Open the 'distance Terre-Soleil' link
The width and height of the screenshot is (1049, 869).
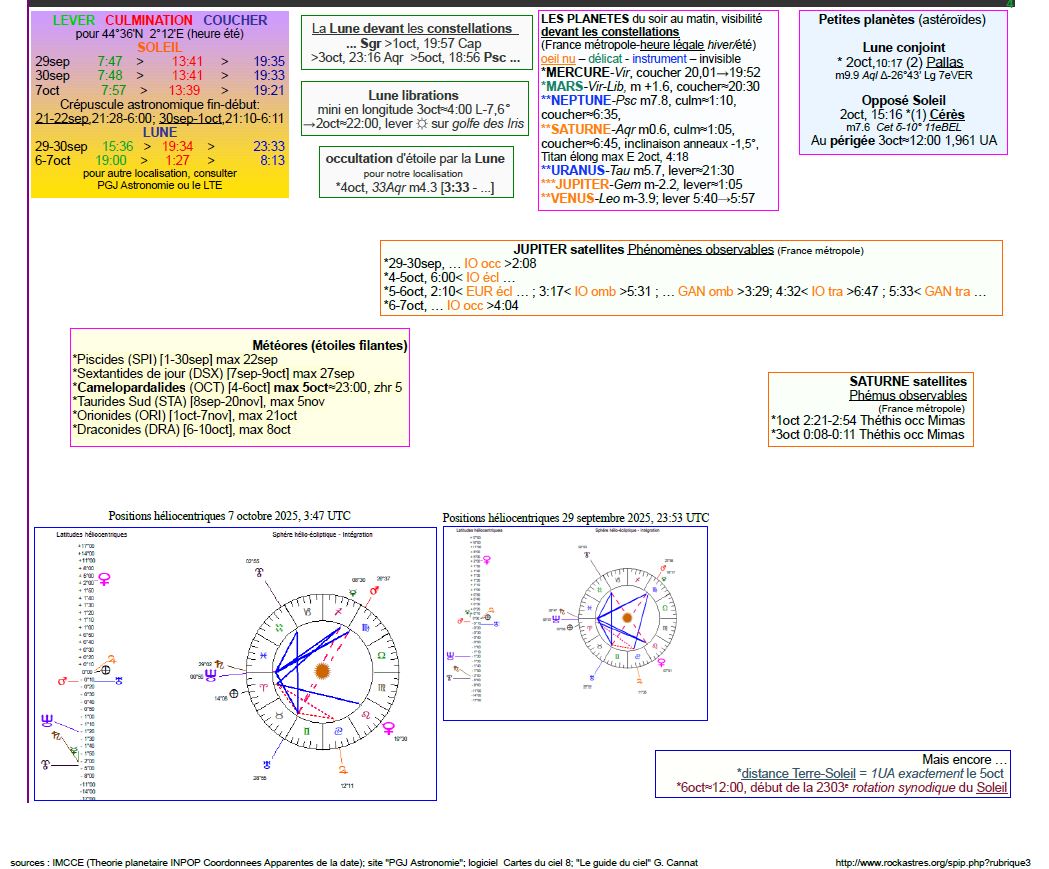pos(797,773)
